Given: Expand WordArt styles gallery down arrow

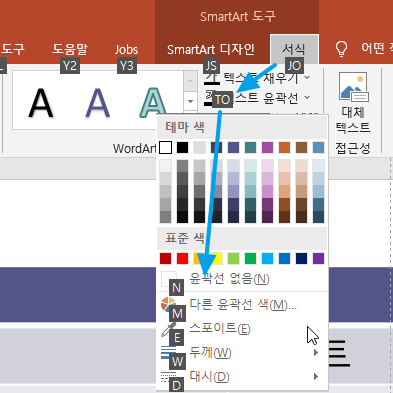Looking at the screenshot, I should pyautogui.click(x=190, y=101).
